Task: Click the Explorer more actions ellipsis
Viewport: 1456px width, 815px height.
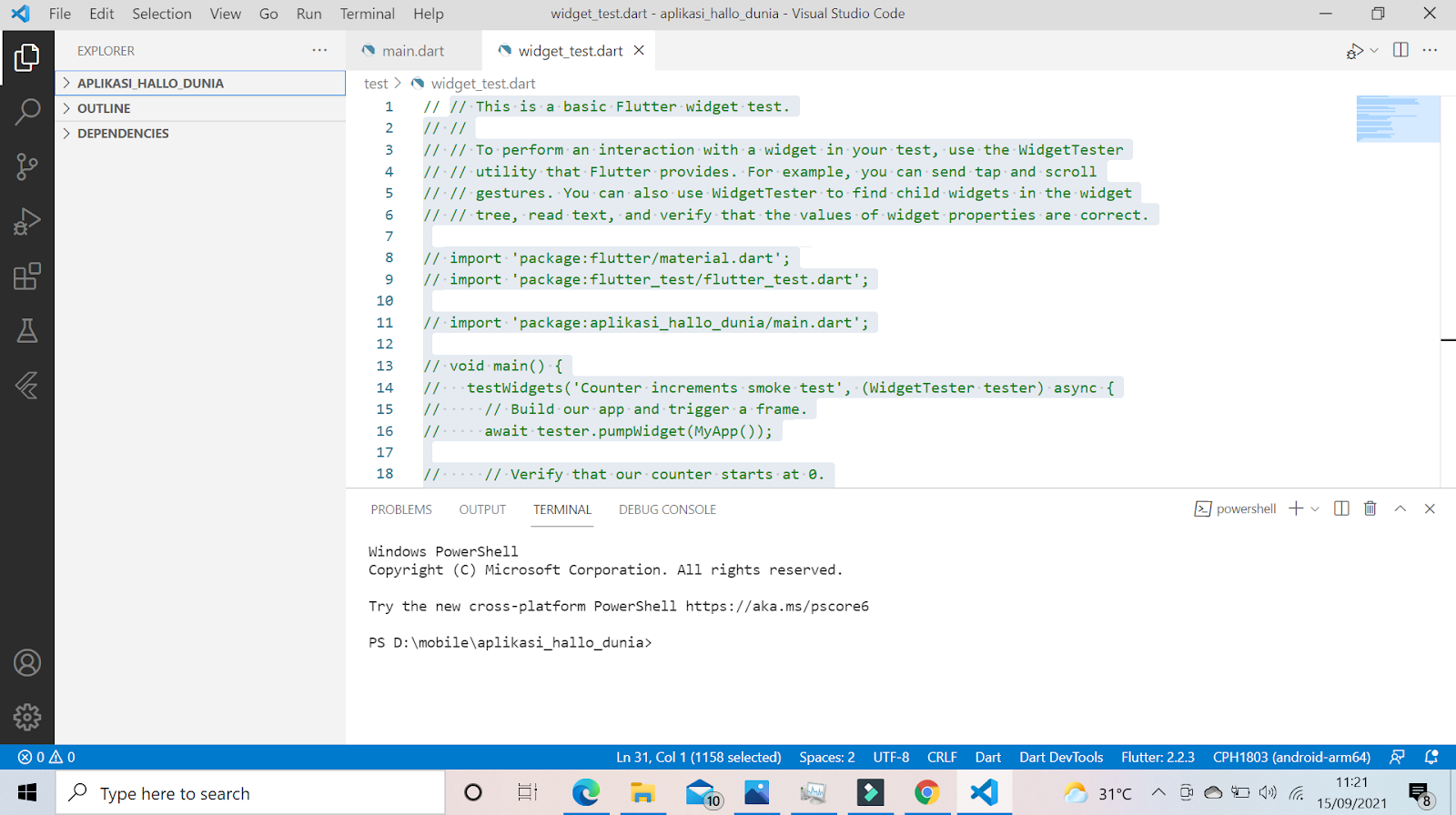Action: (319, 50)
